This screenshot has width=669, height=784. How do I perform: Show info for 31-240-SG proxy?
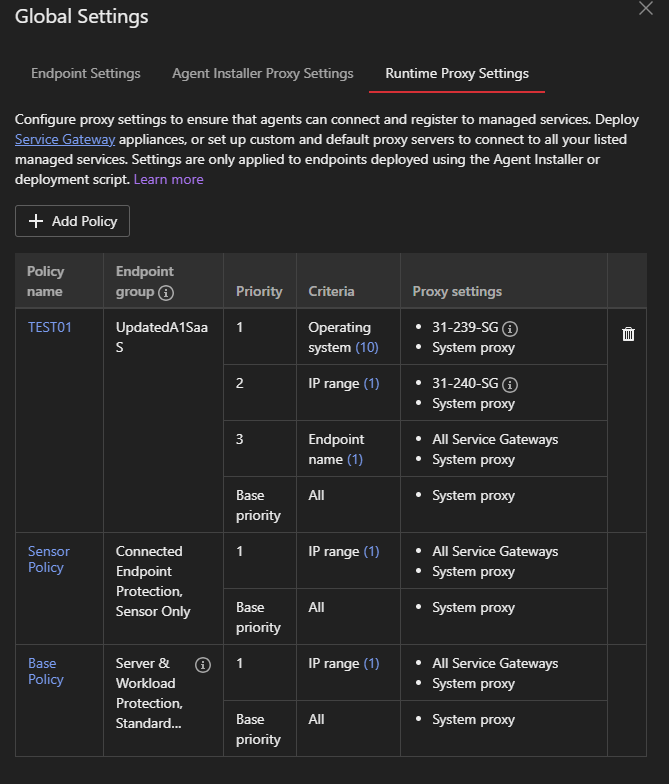pyautogui.click(x=510, y=384)
